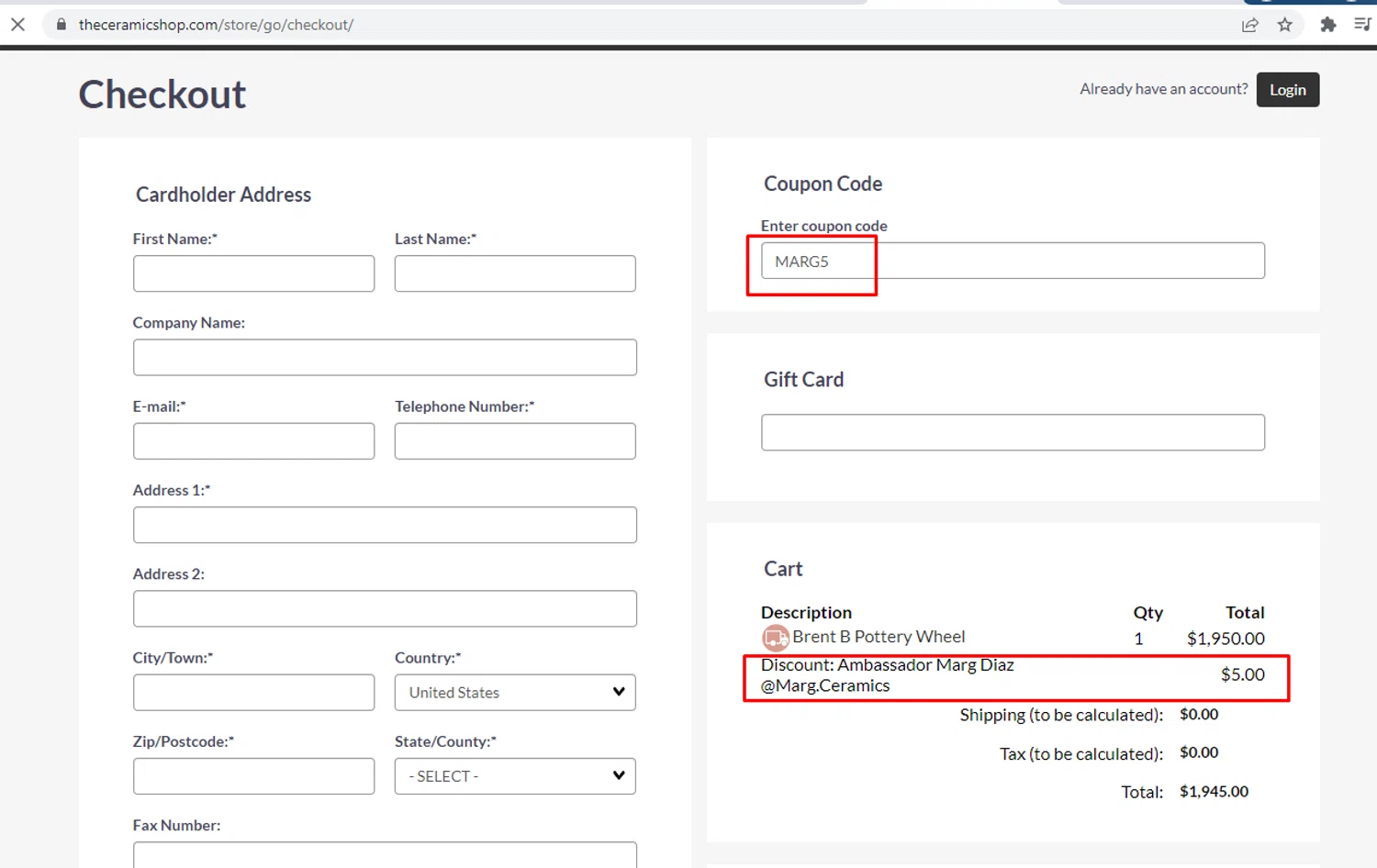Open the browser extensions puzzle icon
Image resolution: width=1377 pixels, height=868 pixels.
coord(1327,25)
